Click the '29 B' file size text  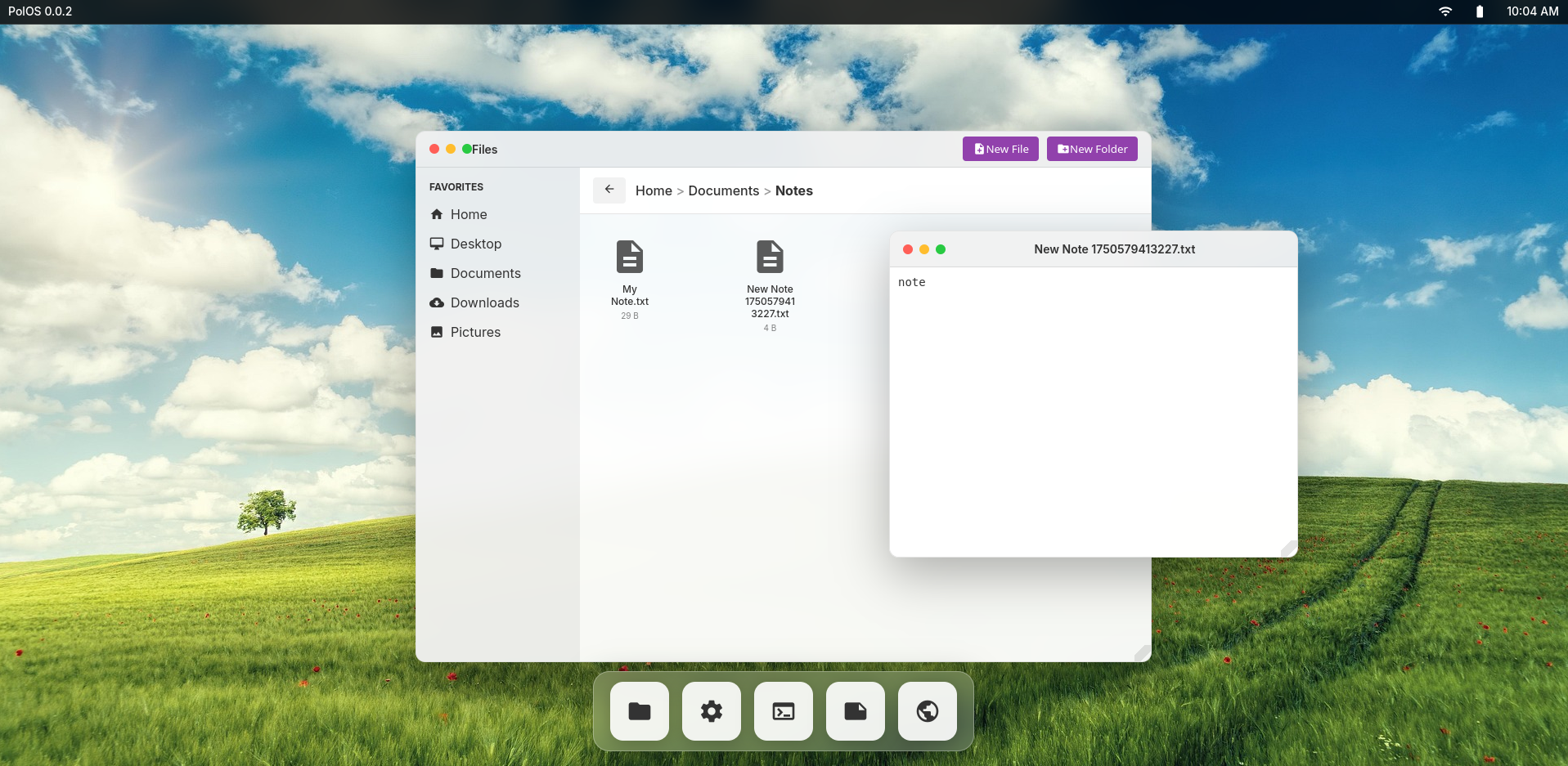pos(630,316)
